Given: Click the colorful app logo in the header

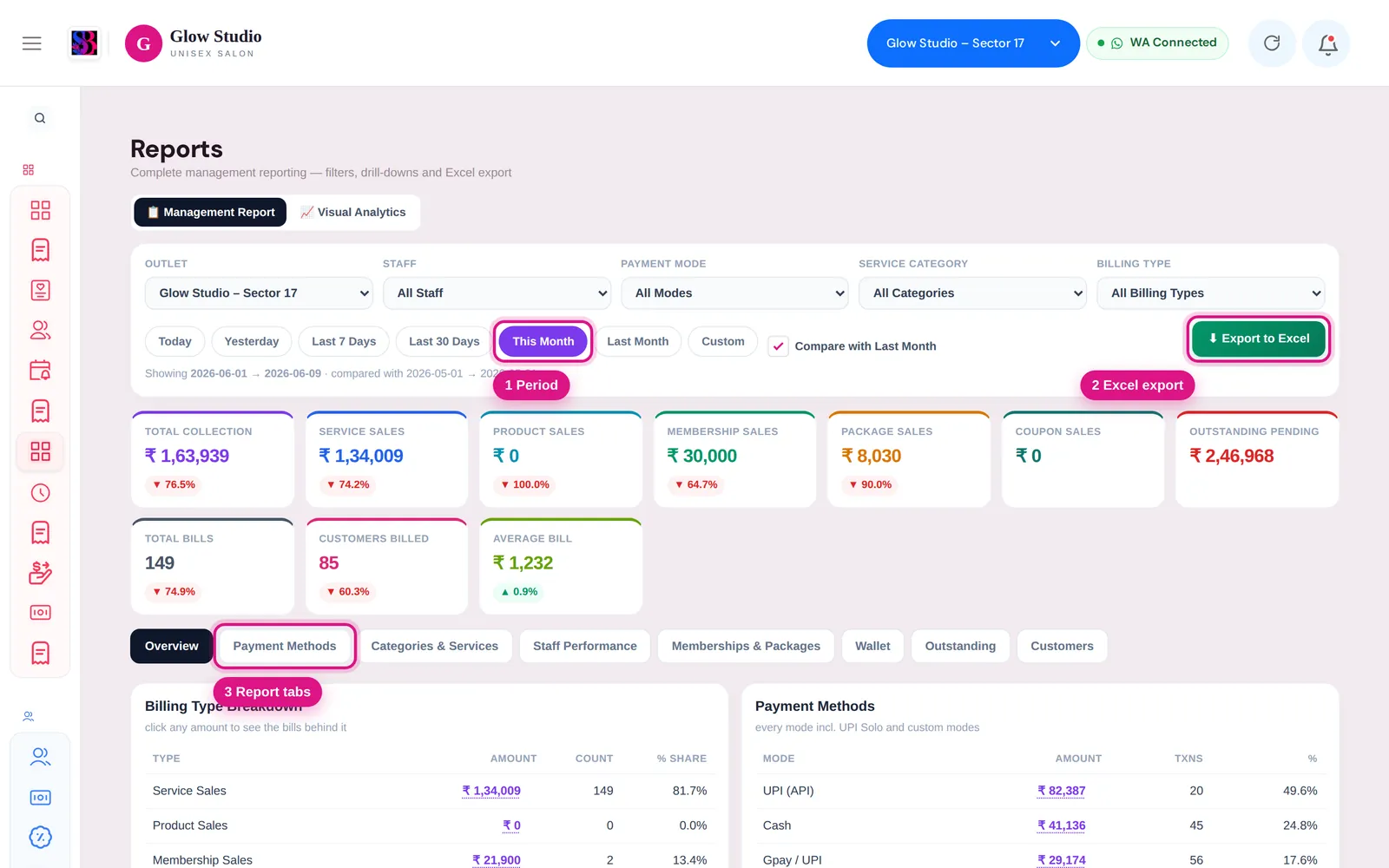Looking at the screenshot, I should click(84, 43).
